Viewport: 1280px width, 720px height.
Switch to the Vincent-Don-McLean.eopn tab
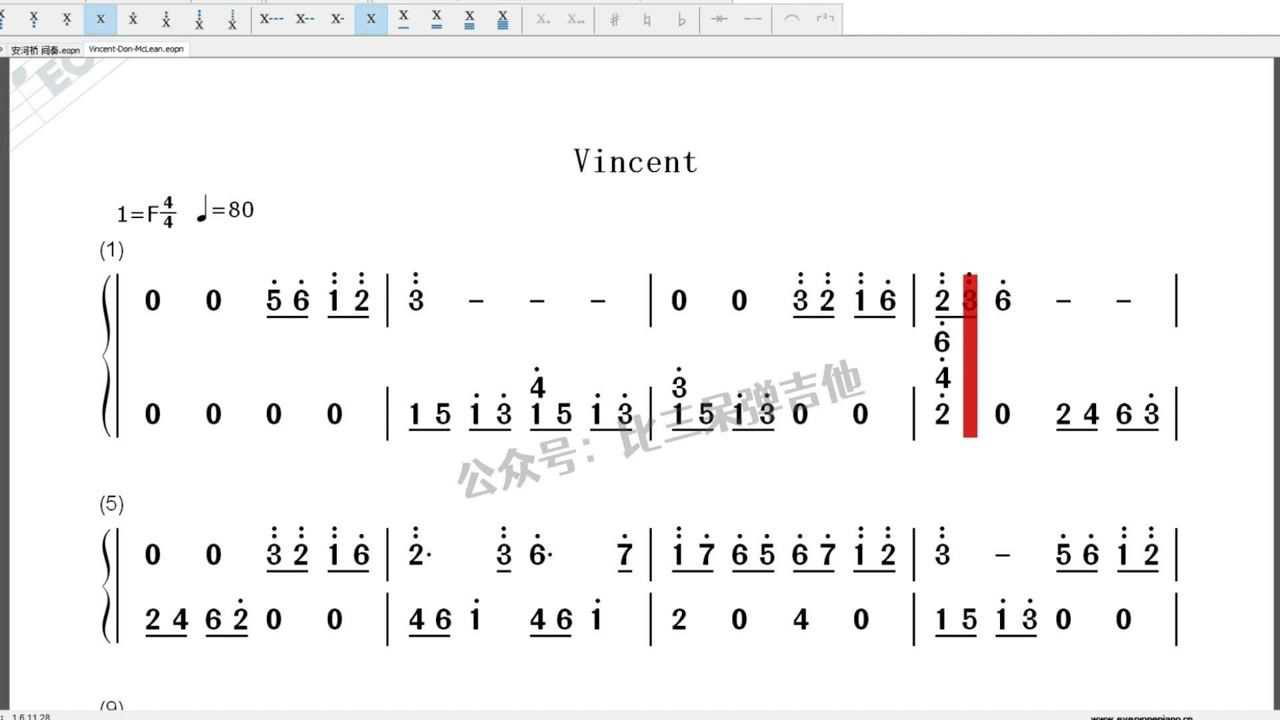point(136,48)
